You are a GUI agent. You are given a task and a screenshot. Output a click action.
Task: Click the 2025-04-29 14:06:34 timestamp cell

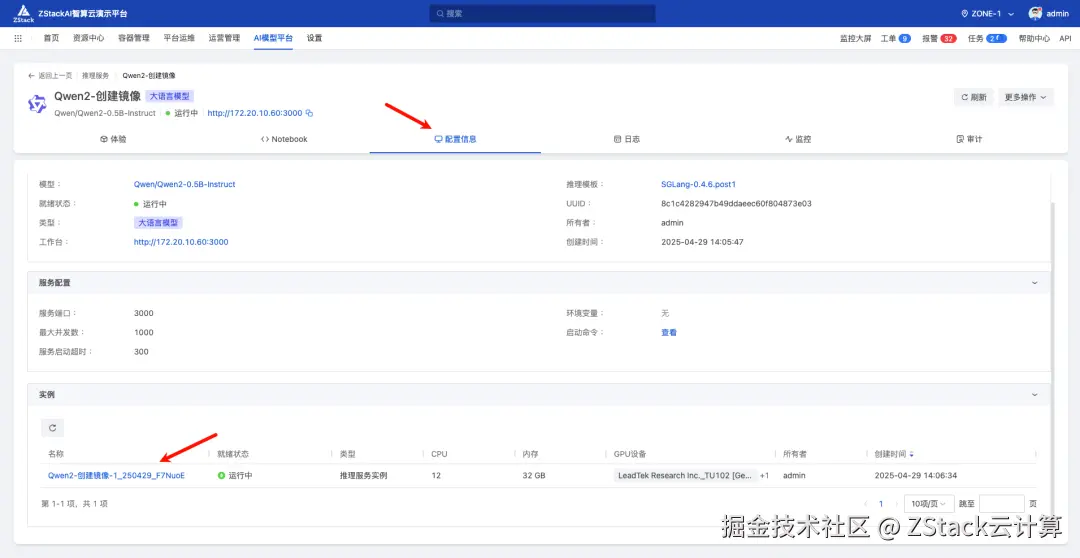coord(915,475)
